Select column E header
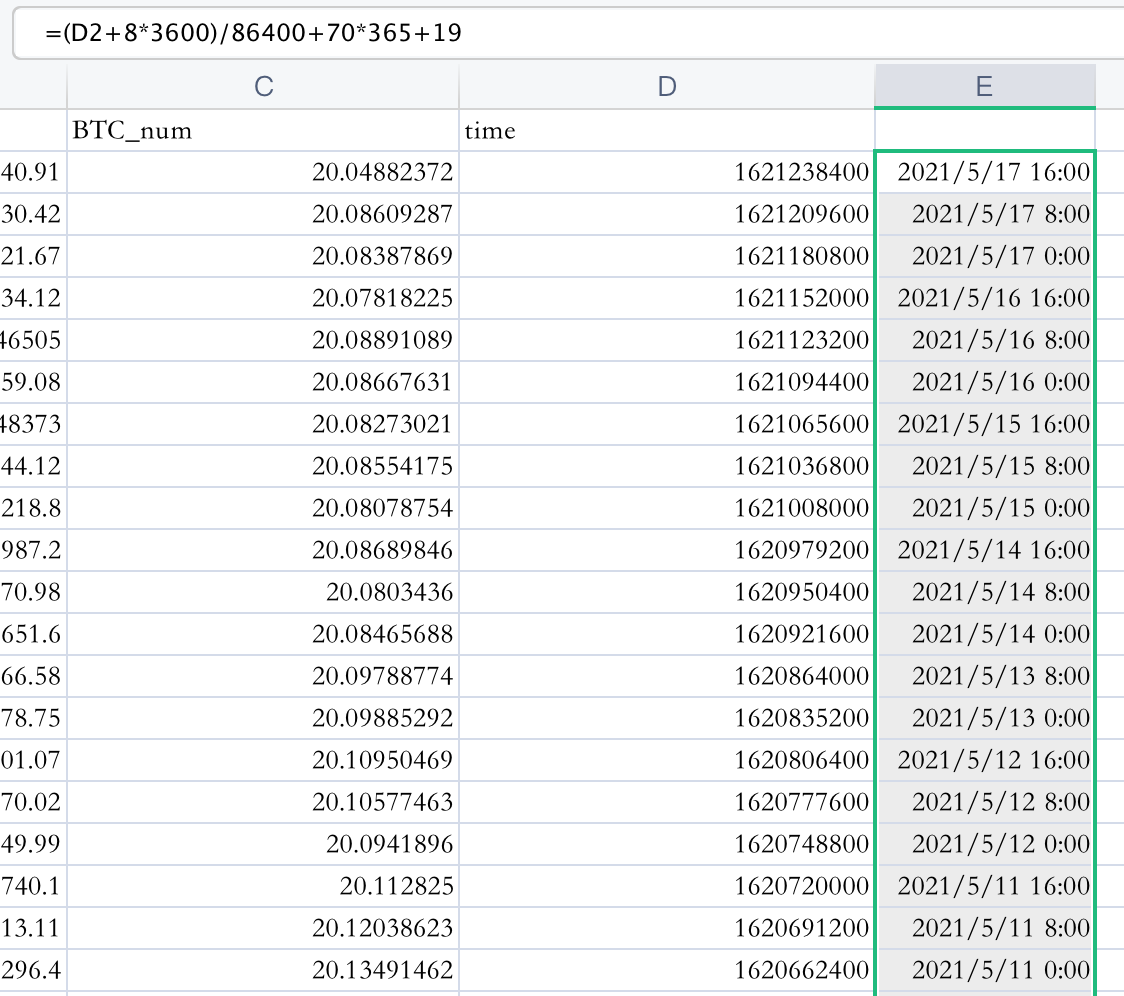The image size is (1124, 996). click(x=985, y=87)
